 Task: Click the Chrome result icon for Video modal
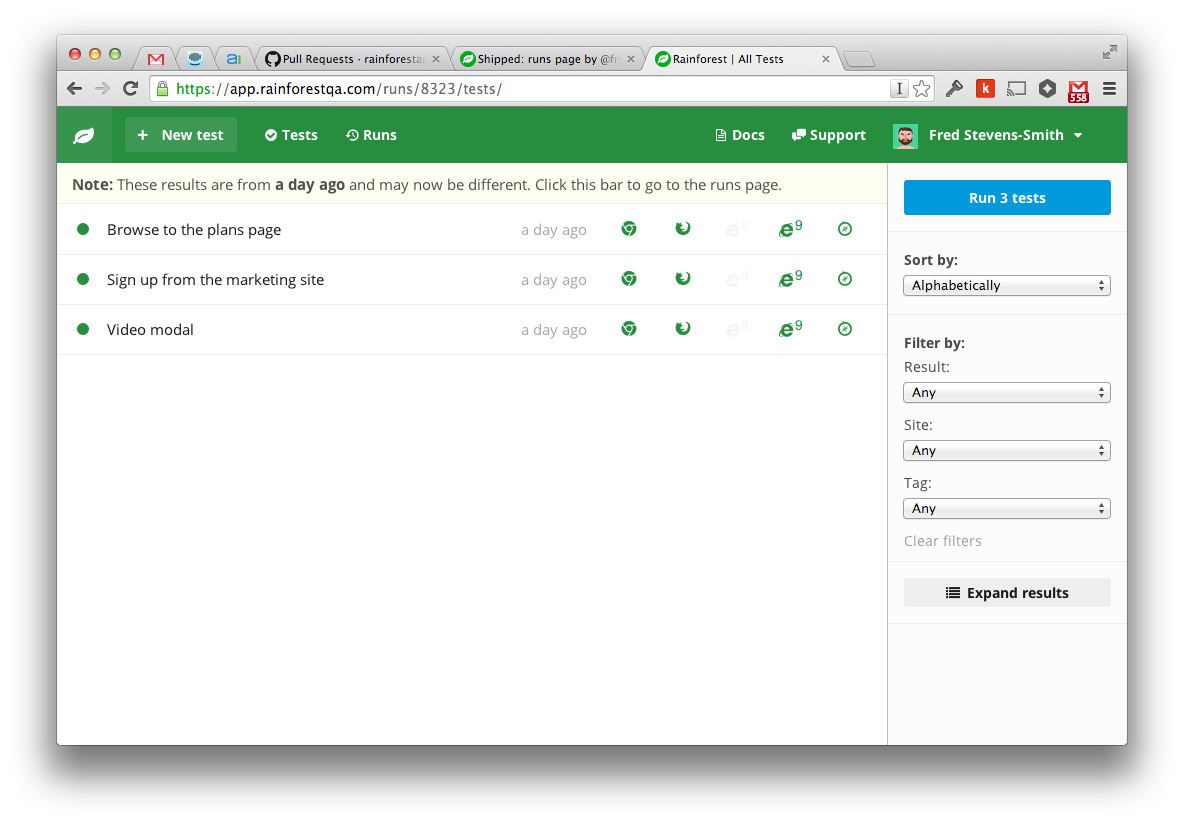(629, 329)
